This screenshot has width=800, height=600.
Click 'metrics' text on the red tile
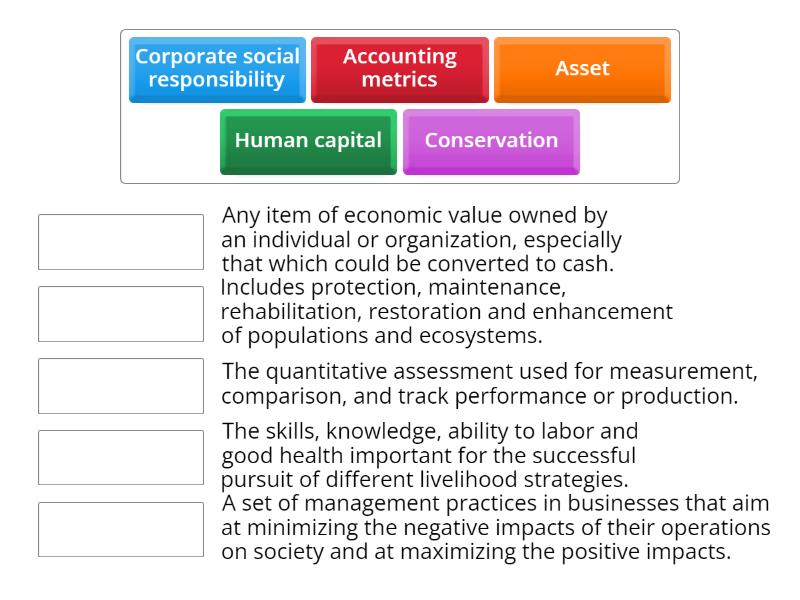[399, 80]
